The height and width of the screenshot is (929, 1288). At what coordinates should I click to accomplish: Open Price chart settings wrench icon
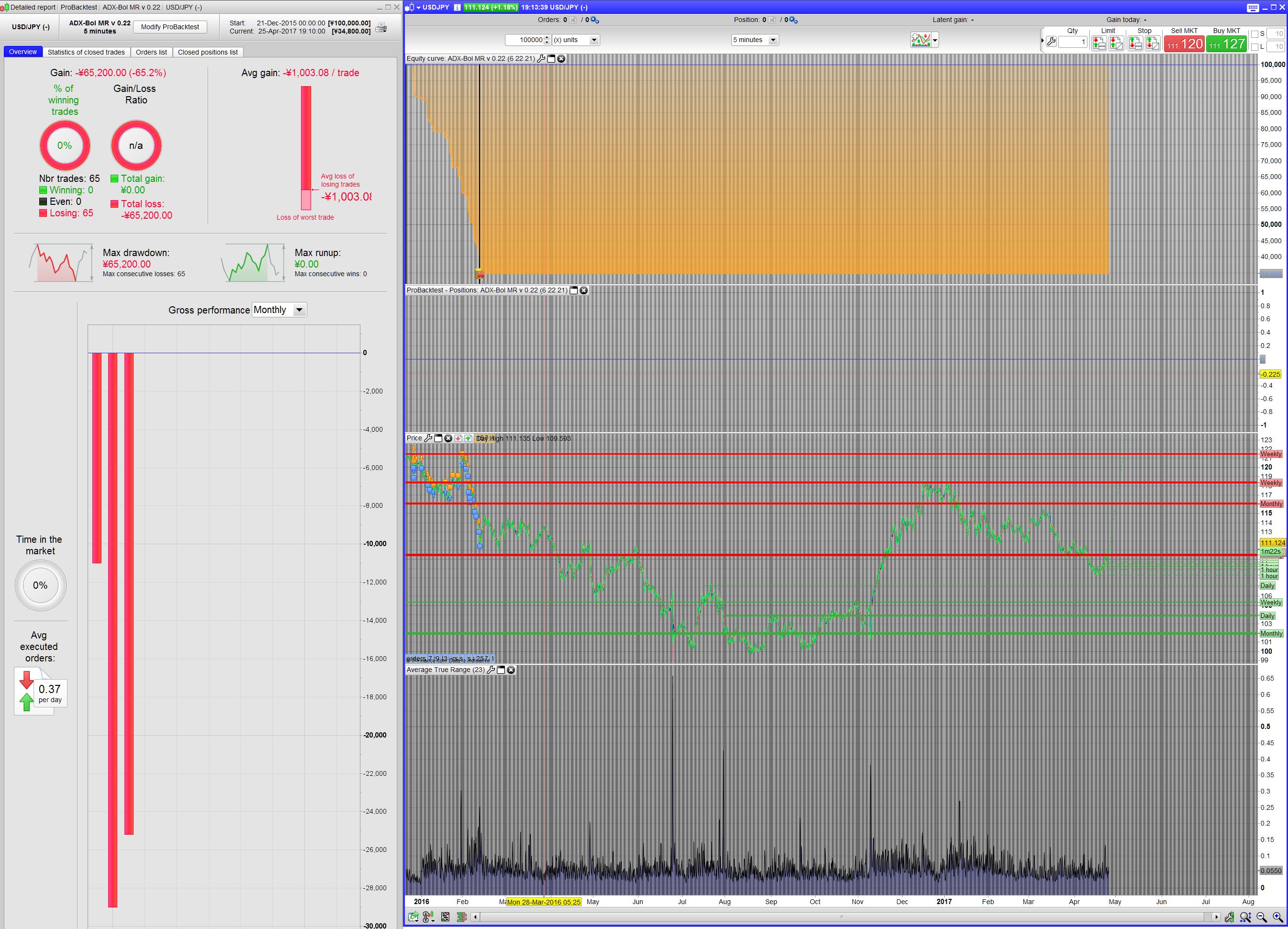tap(428, 438)
